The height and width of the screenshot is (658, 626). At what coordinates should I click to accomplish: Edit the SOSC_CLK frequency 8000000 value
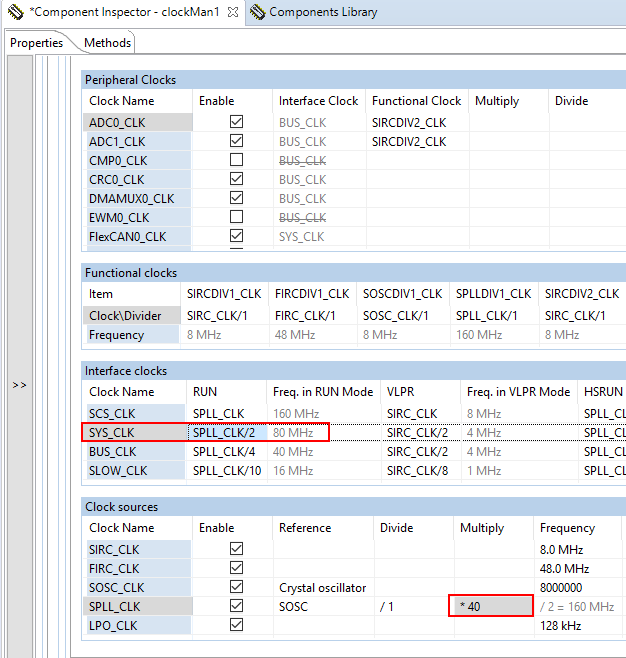(x=578, y=588)
